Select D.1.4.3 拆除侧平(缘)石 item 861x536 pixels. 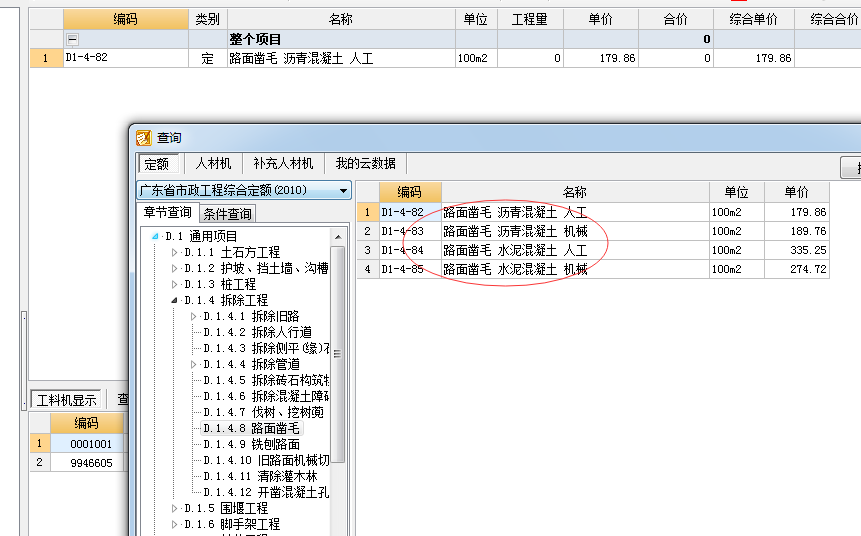click(x=266, y=348)
